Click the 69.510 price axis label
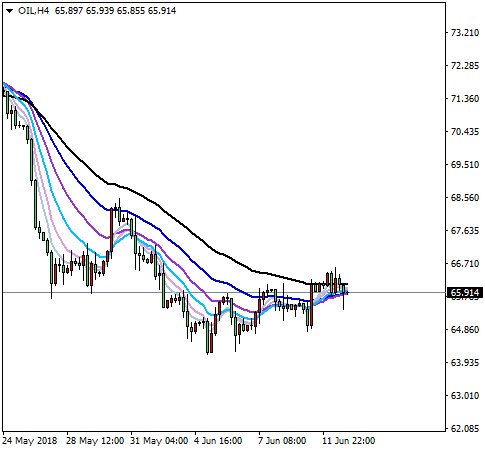485x452 pixels. [x=465, y=165]
